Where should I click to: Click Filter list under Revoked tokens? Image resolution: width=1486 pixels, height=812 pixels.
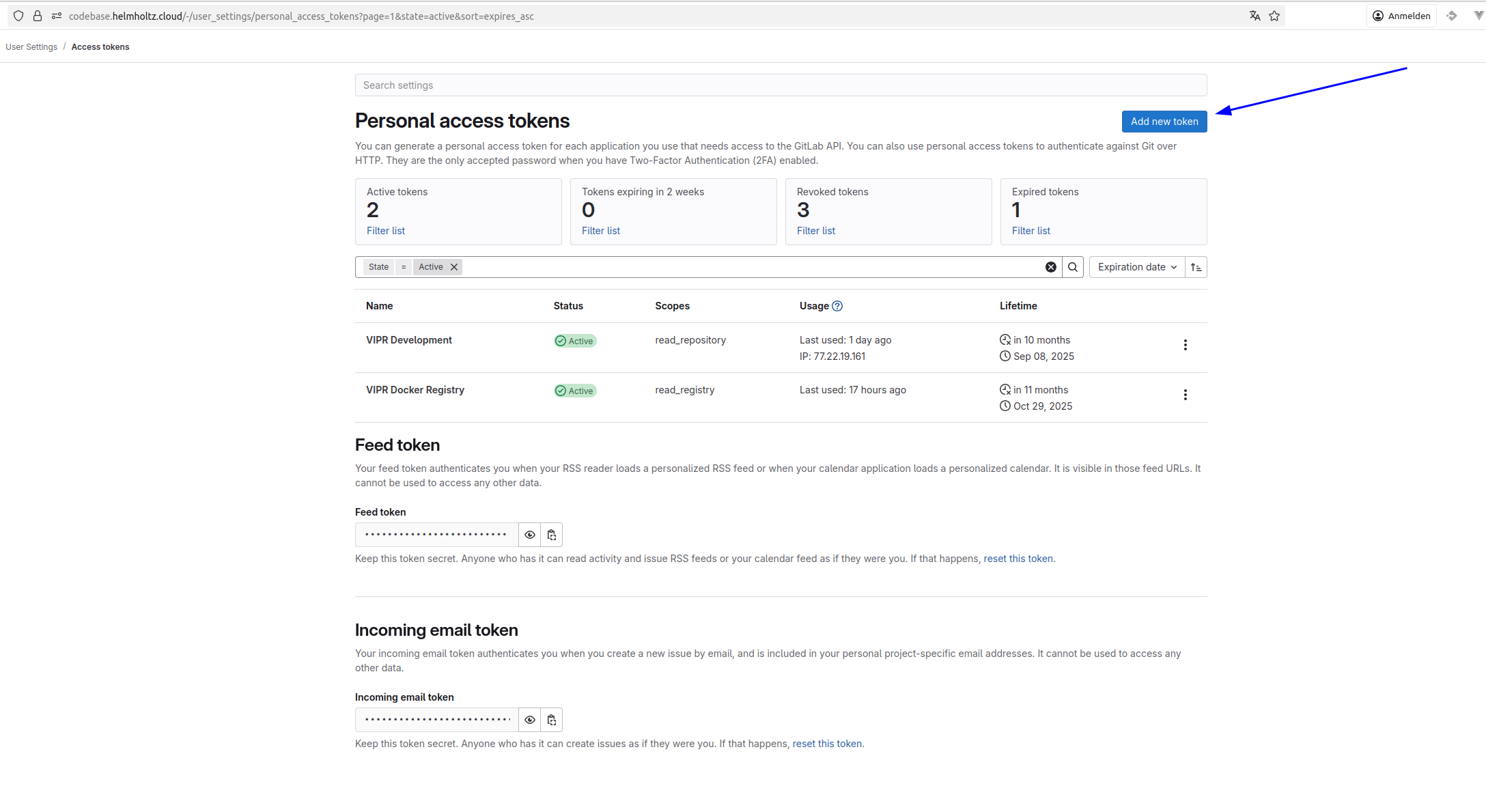pyautogui.click(x=815, y=231)
